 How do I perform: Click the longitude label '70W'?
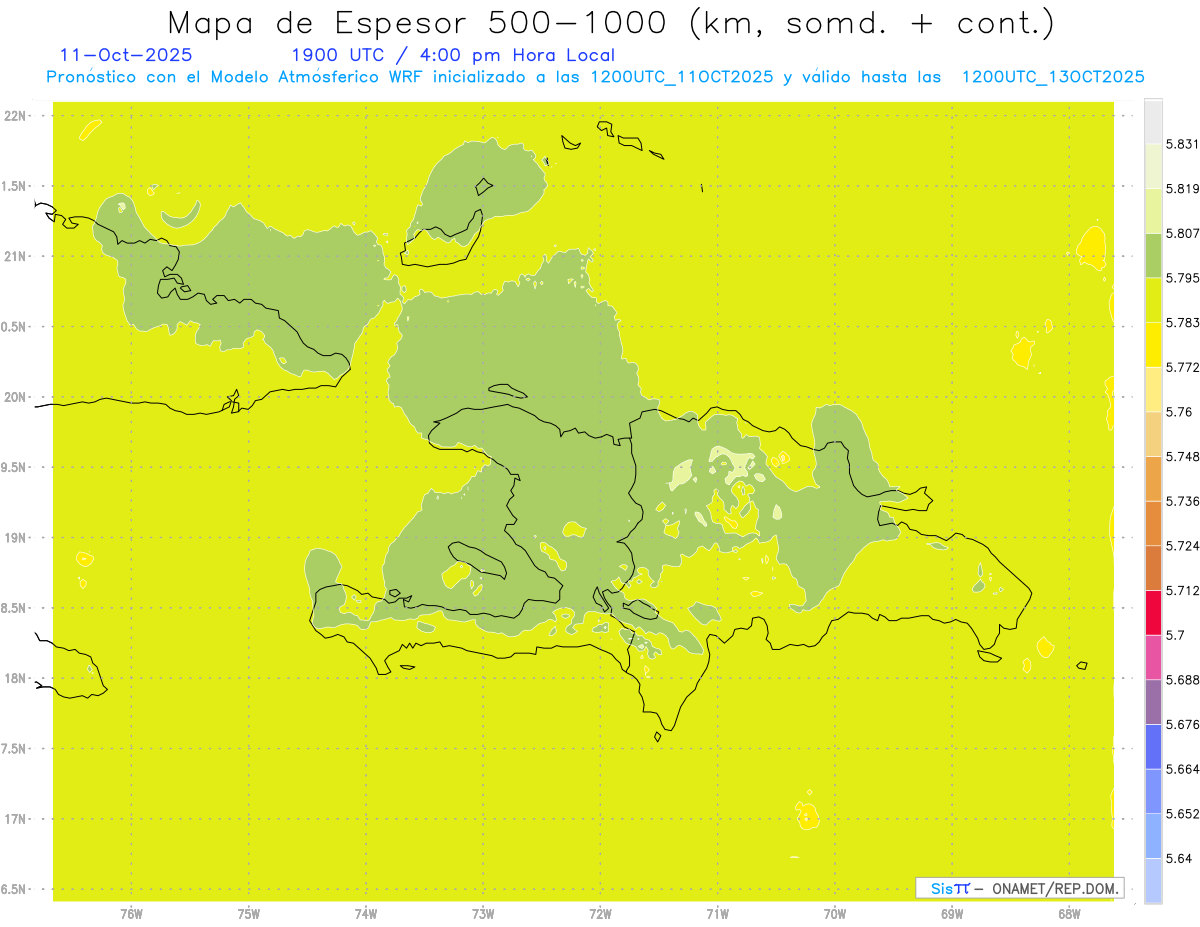point(835,914)
